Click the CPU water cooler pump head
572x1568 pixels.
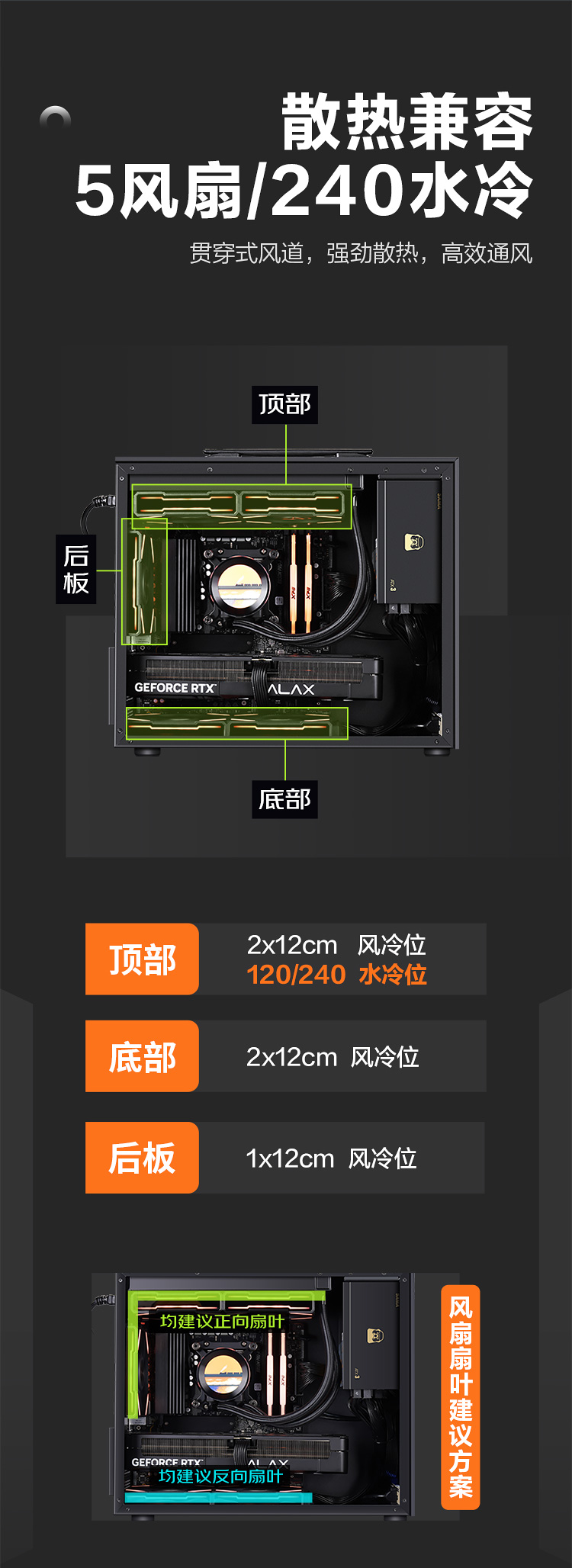pos(239,583)
